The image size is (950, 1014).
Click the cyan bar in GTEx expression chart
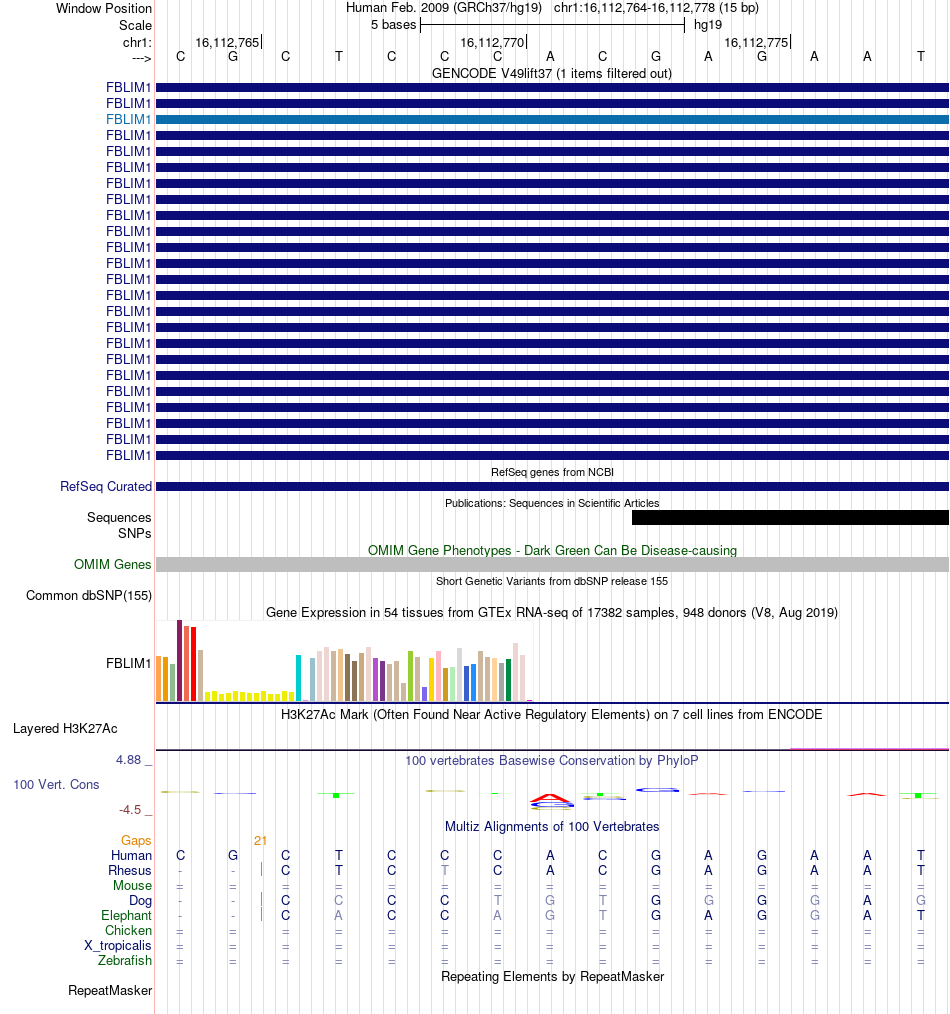[x=299, y=678]
